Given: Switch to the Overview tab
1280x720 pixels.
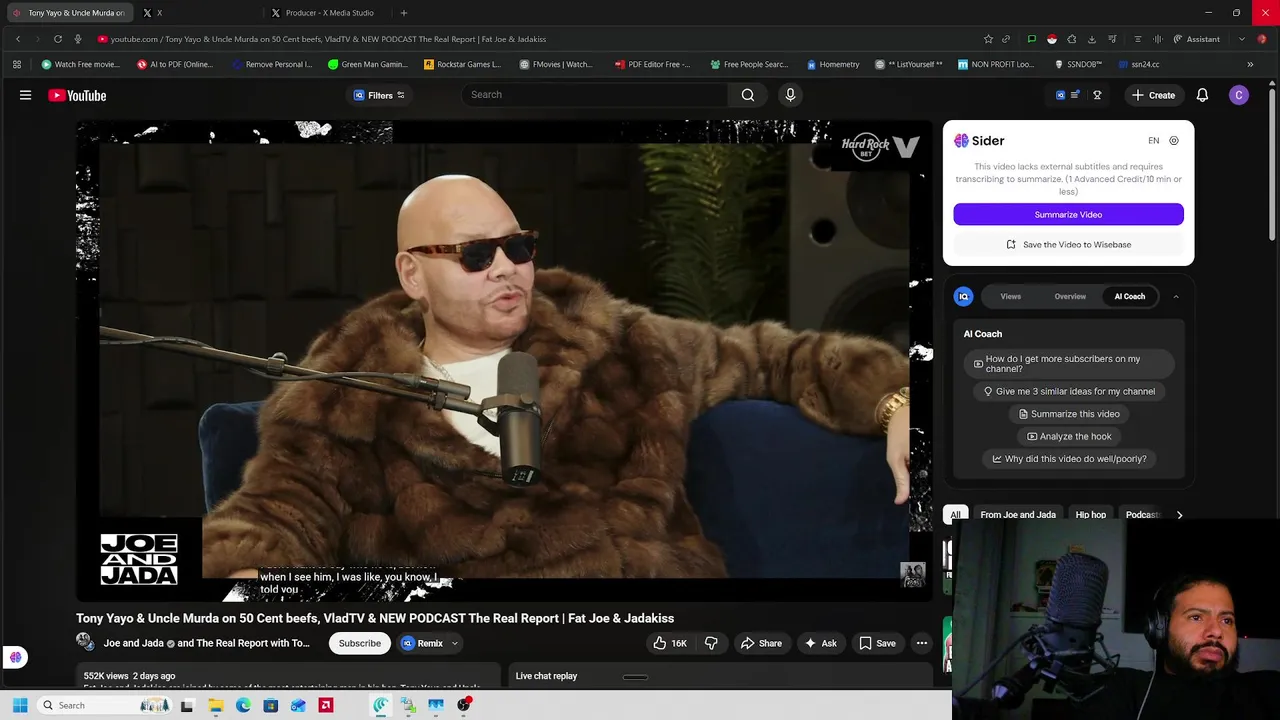Looking at the screenshot, I should (x=1070, y=296).
